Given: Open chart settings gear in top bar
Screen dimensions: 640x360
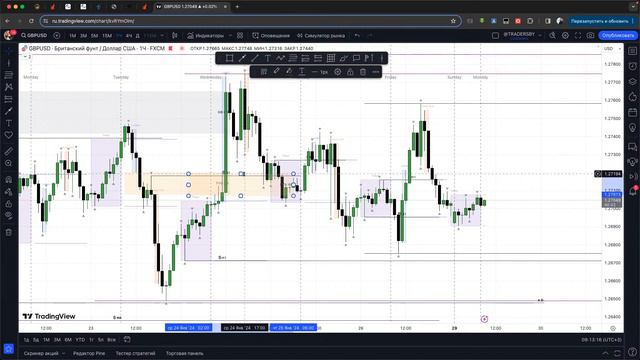Looking at the screenshot, I should click(565, 36).
